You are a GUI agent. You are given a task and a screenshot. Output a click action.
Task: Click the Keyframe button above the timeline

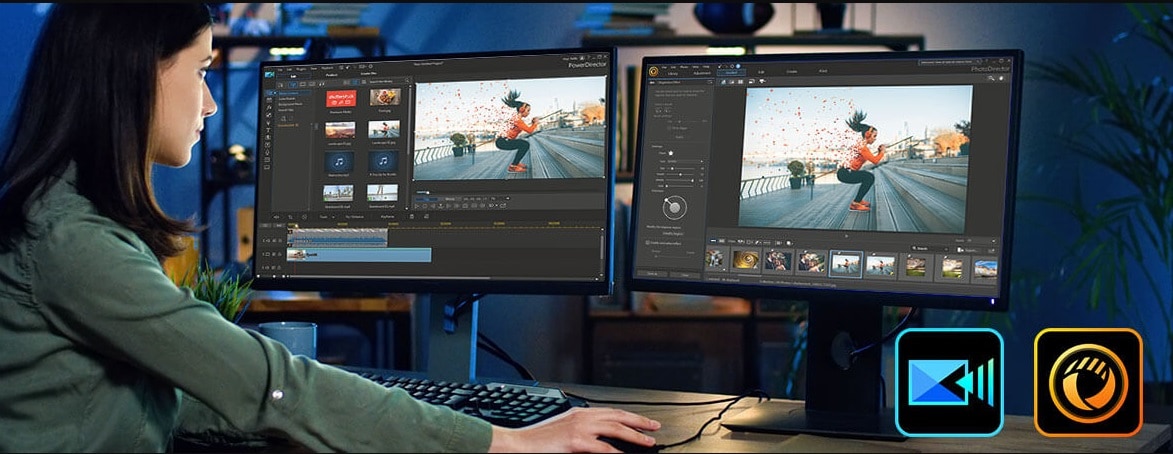tap(388, 217)
